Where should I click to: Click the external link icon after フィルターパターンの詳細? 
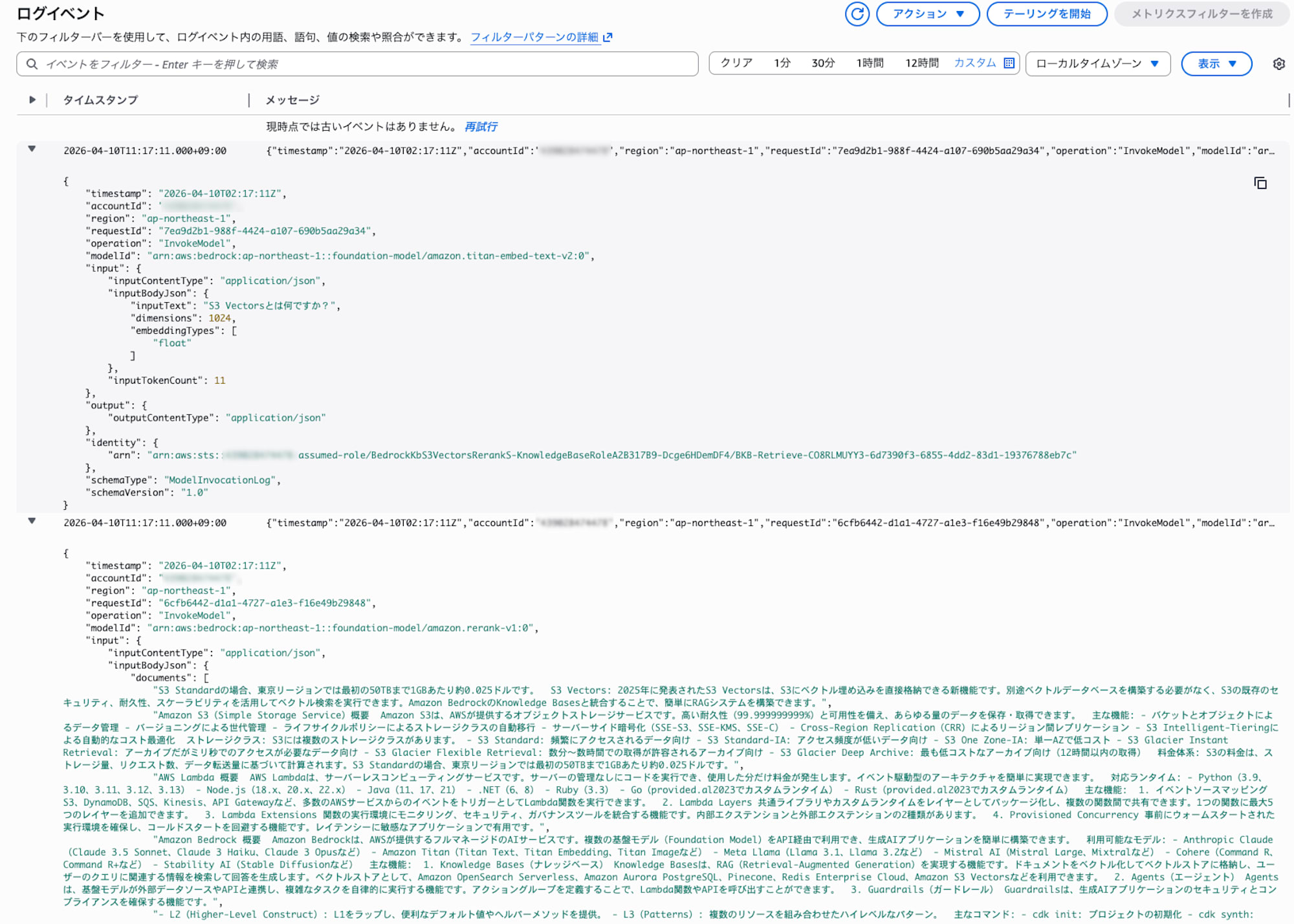608,38
